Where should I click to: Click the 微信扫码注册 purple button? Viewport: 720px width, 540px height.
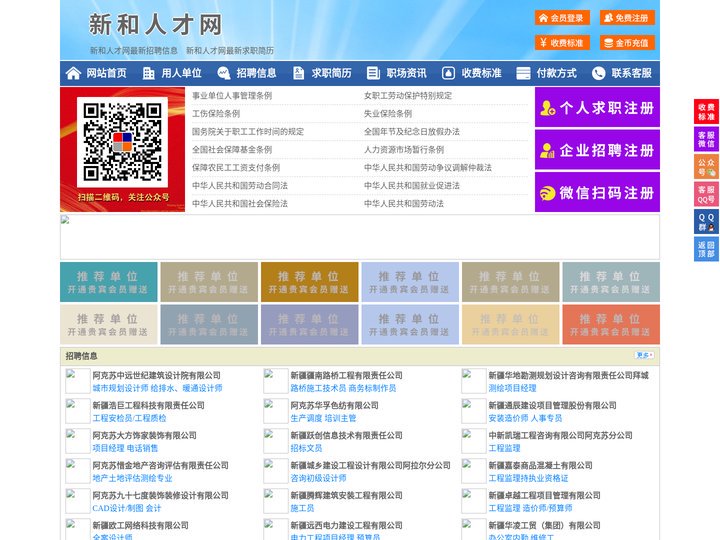tap(597, 192)
